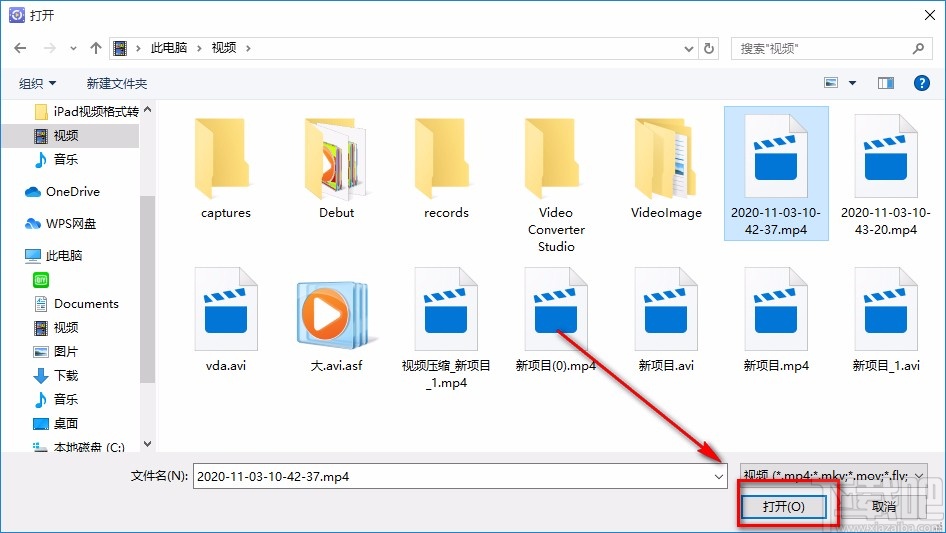This screenshot has height=533, width=946.
Task: Change the view layout icon
Action: point(831,83)
